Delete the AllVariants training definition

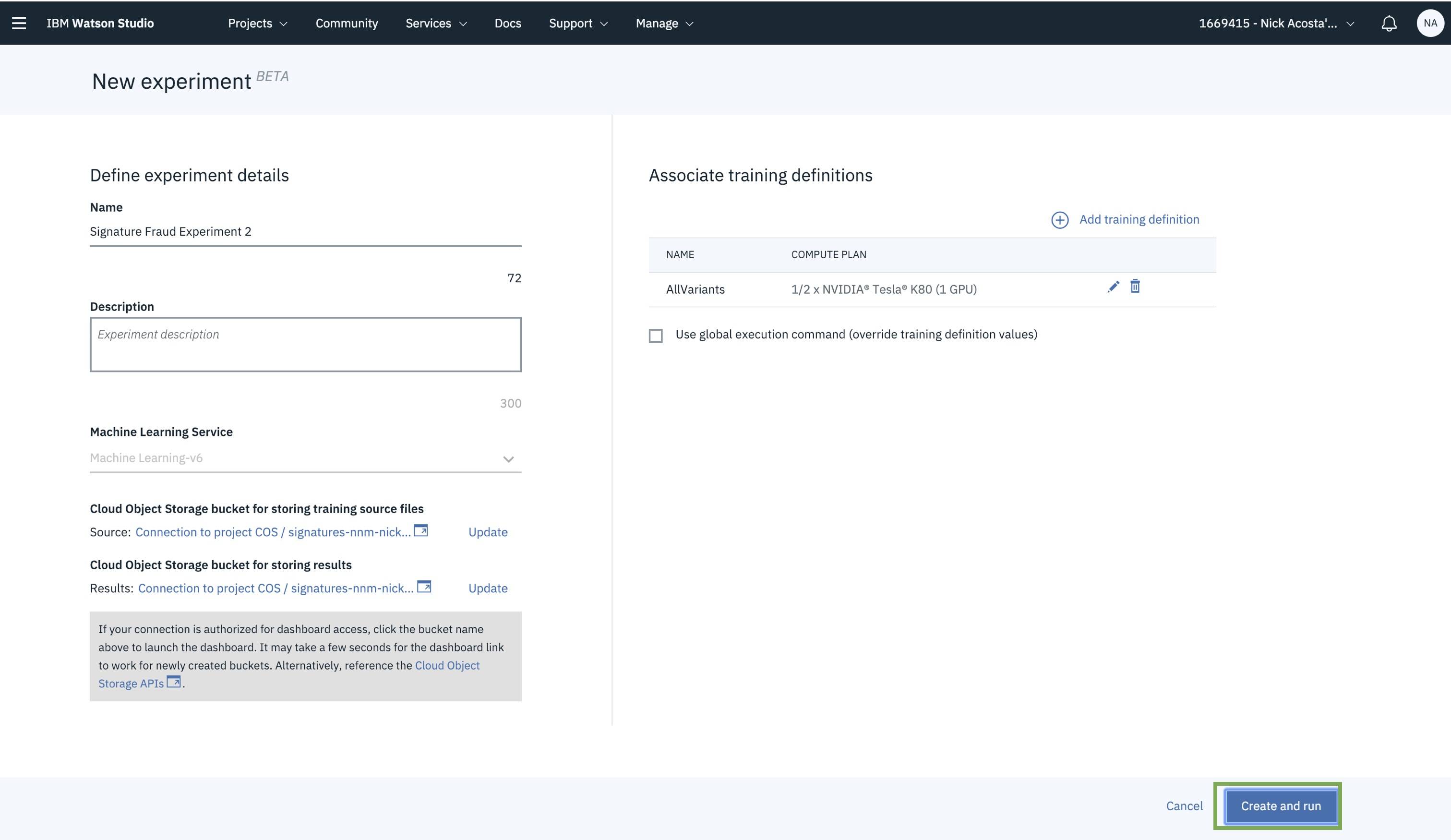[x=1135, y=286]
